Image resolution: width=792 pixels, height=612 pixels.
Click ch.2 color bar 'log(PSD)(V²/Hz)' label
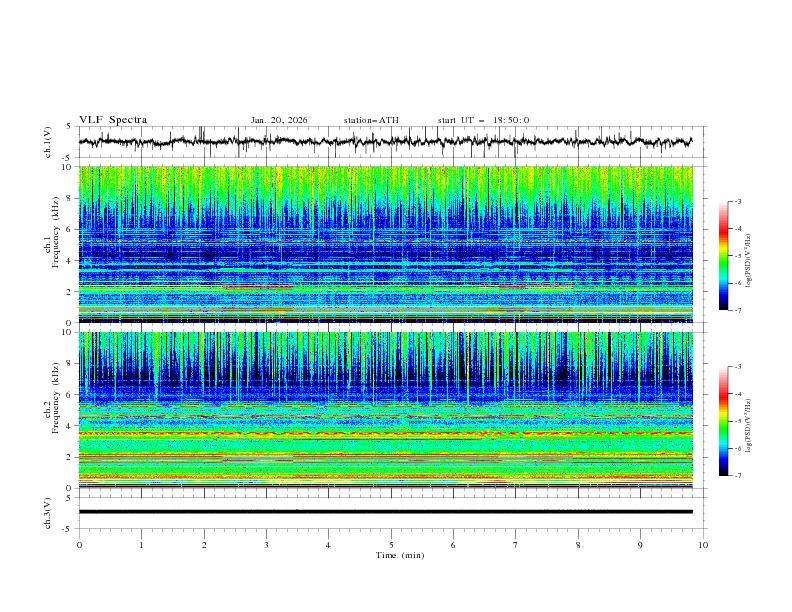pyautogui.click(x=749, y=425)
